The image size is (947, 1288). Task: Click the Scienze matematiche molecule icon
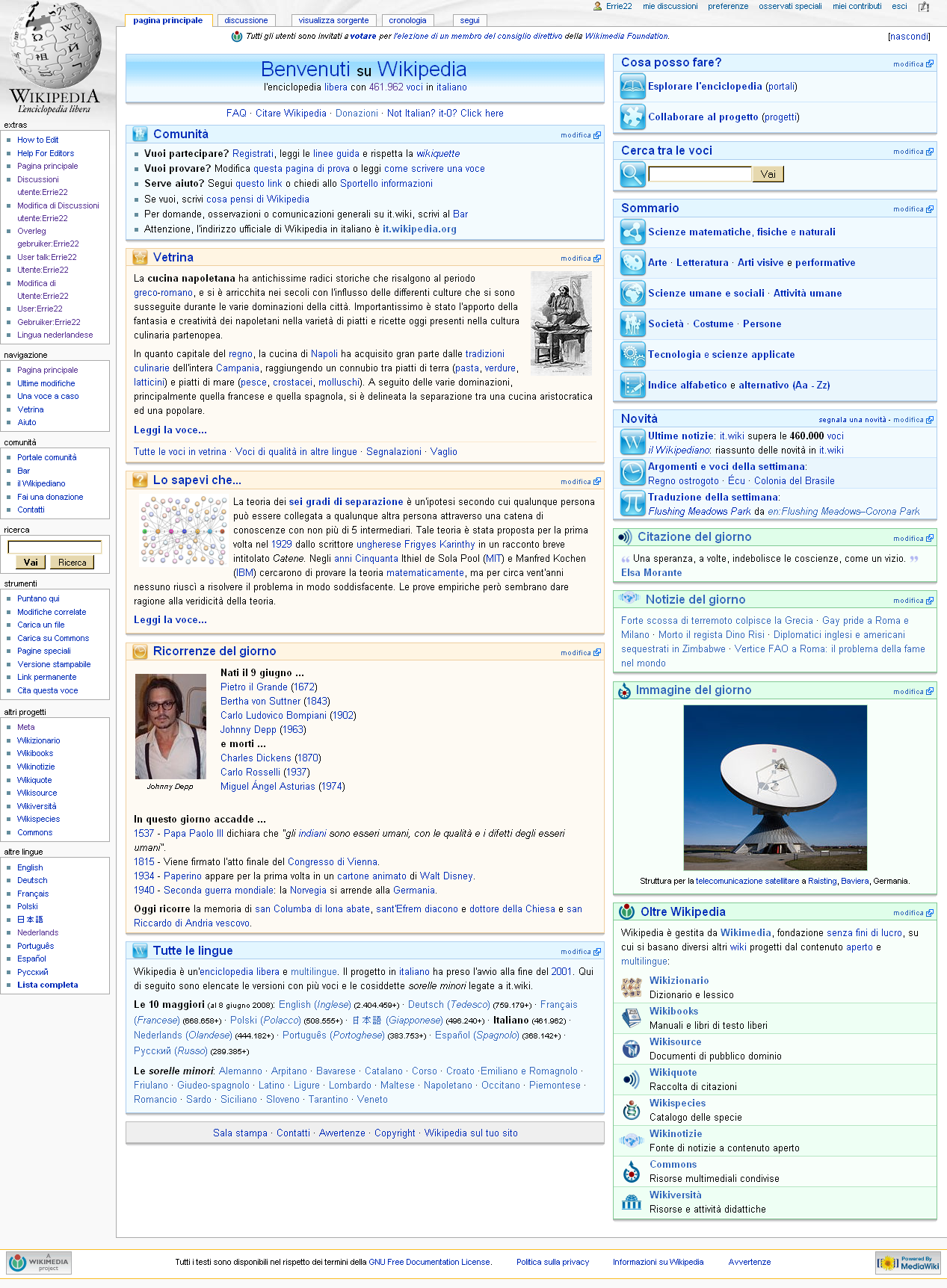pyautogui.click(x=632, y=232)
